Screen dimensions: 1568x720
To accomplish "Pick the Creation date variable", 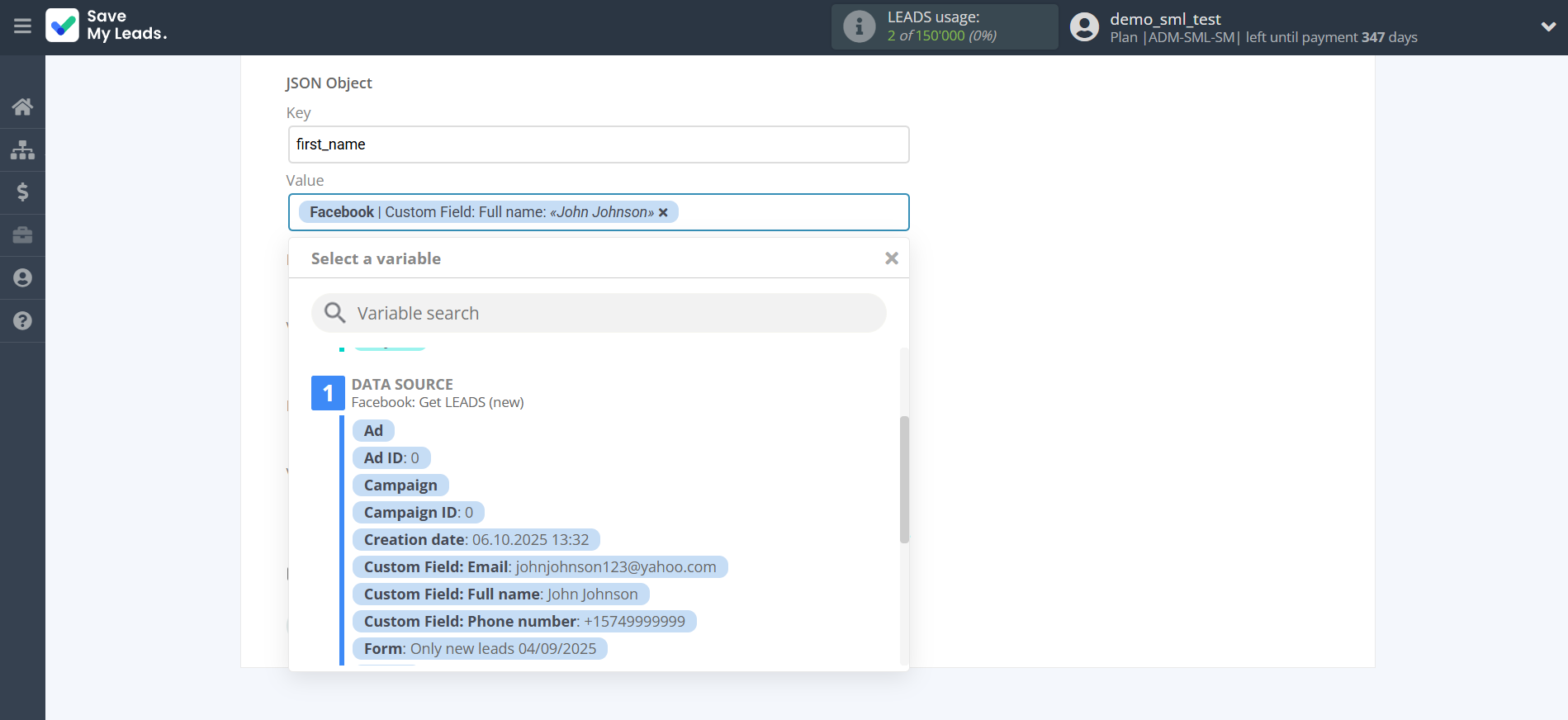I will (476, 540).
